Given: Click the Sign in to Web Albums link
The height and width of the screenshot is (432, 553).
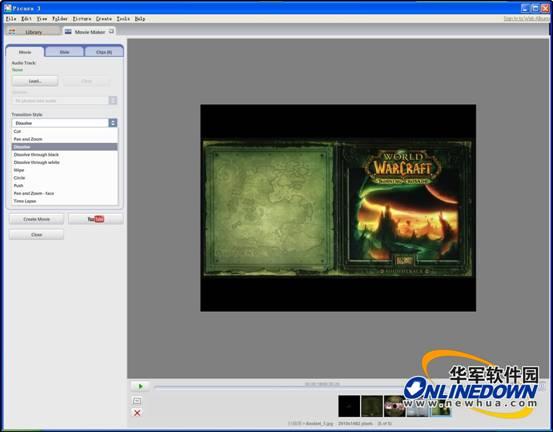Looking at the screenshot, I should pyautogui.click(x=526, y=18).
